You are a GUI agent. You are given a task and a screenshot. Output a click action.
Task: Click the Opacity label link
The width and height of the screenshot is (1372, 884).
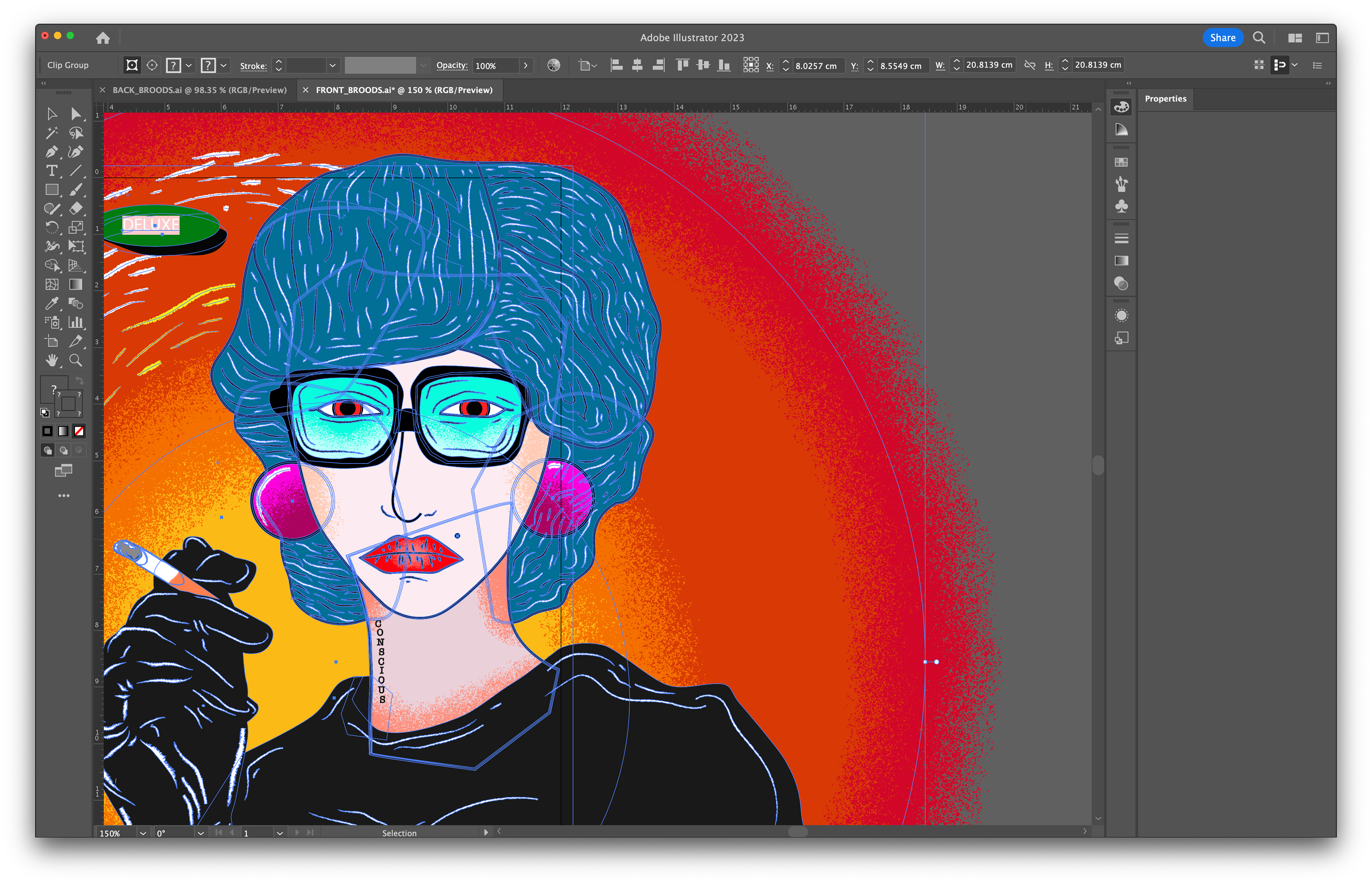click(452, 65)
